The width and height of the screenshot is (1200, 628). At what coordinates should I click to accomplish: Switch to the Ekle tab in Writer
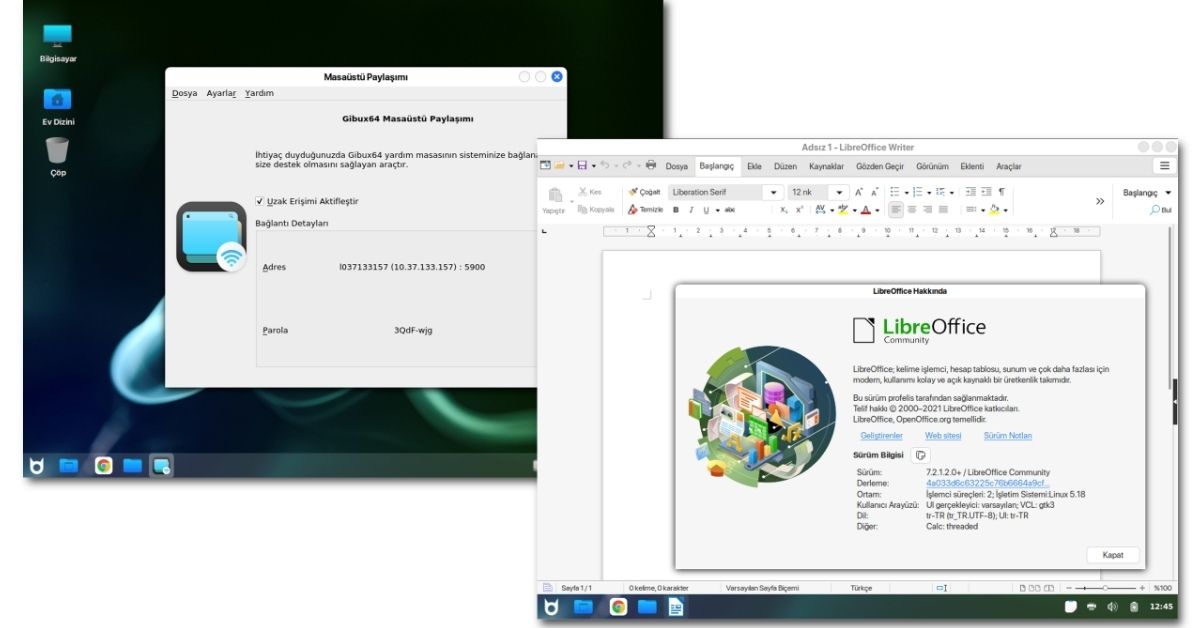click(x=754, y=166)
